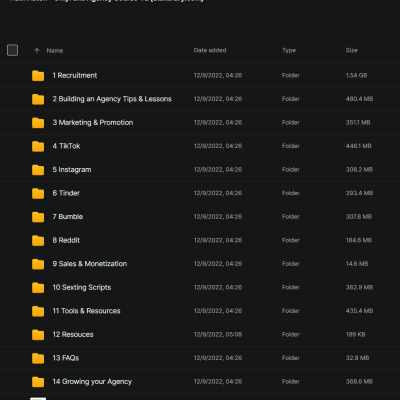Open the '1 Recruitment' folder name

(x=75, y=75)
